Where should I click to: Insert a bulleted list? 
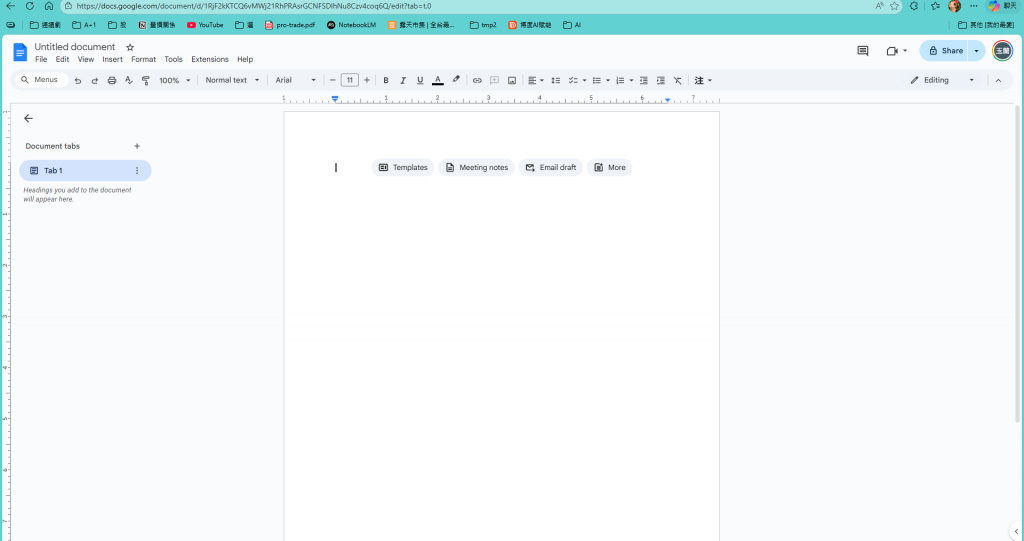(x=596, y=80)
